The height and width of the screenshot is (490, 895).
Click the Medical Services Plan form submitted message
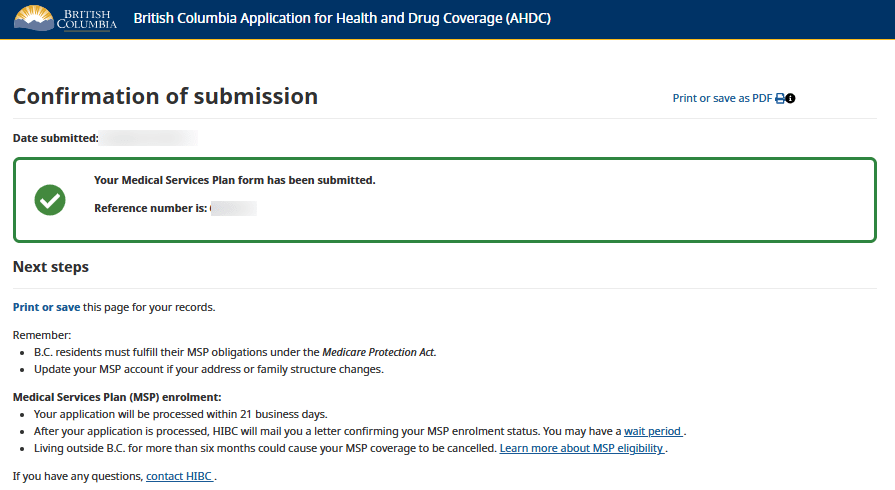235,180
